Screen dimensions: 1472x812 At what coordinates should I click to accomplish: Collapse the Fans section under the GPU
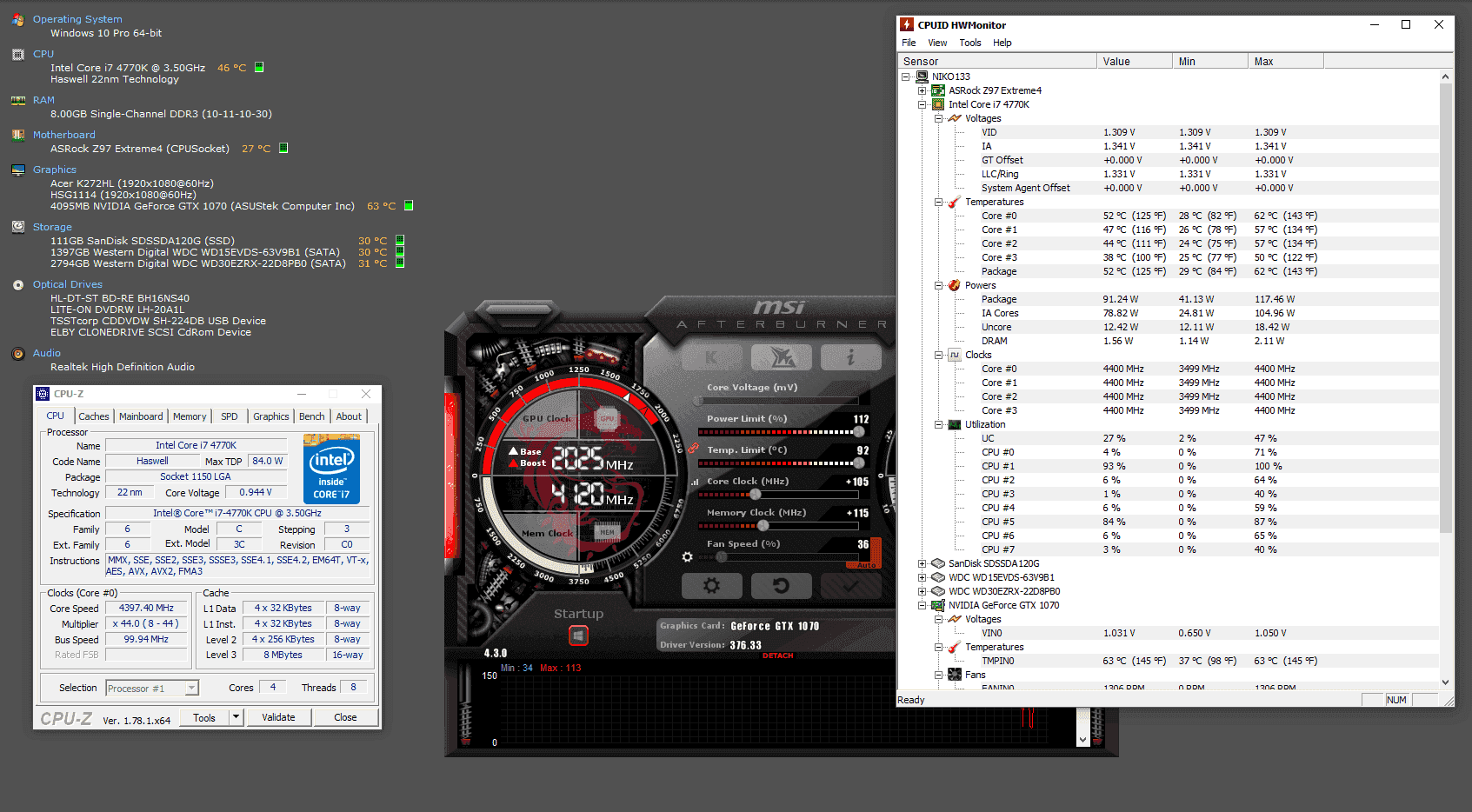[x=939, y=675]
